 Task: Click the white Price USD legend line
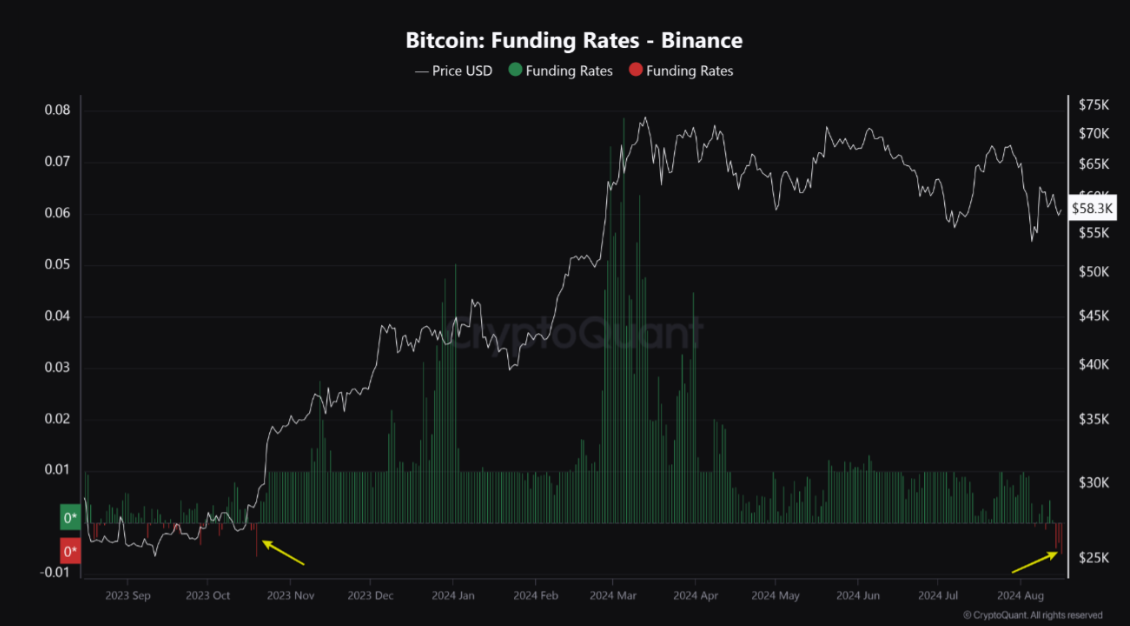(421, 71)
